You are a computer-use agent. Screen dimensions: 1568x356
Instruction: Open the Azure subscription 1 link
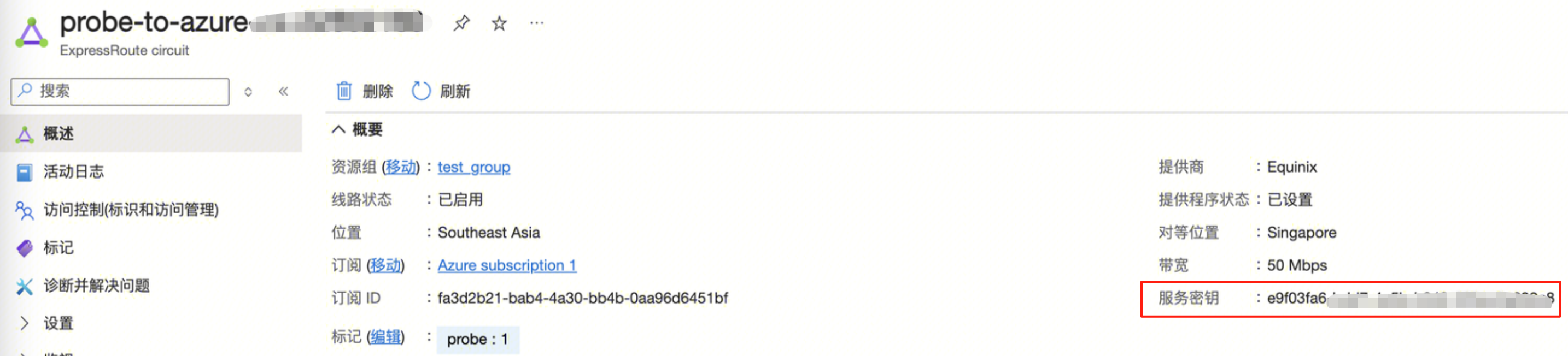pos(506,265)
